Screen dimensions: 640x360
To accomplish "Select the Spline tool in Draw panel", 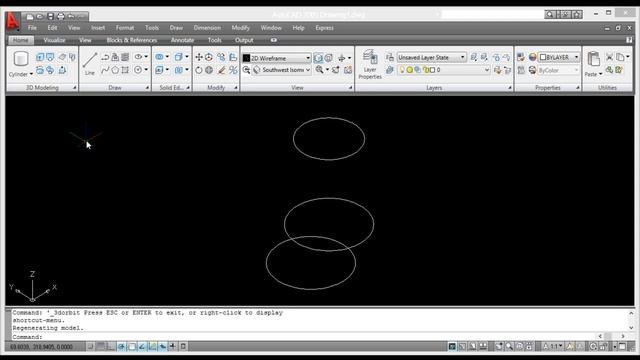I will coord(105,70).
